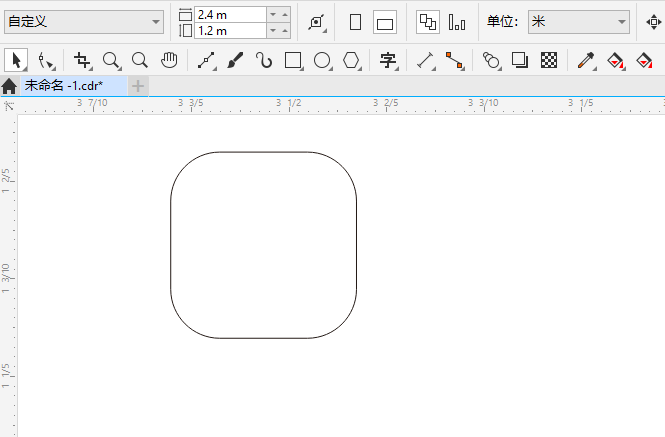
Task: Select the Text tool
Action: click(388, 61)
